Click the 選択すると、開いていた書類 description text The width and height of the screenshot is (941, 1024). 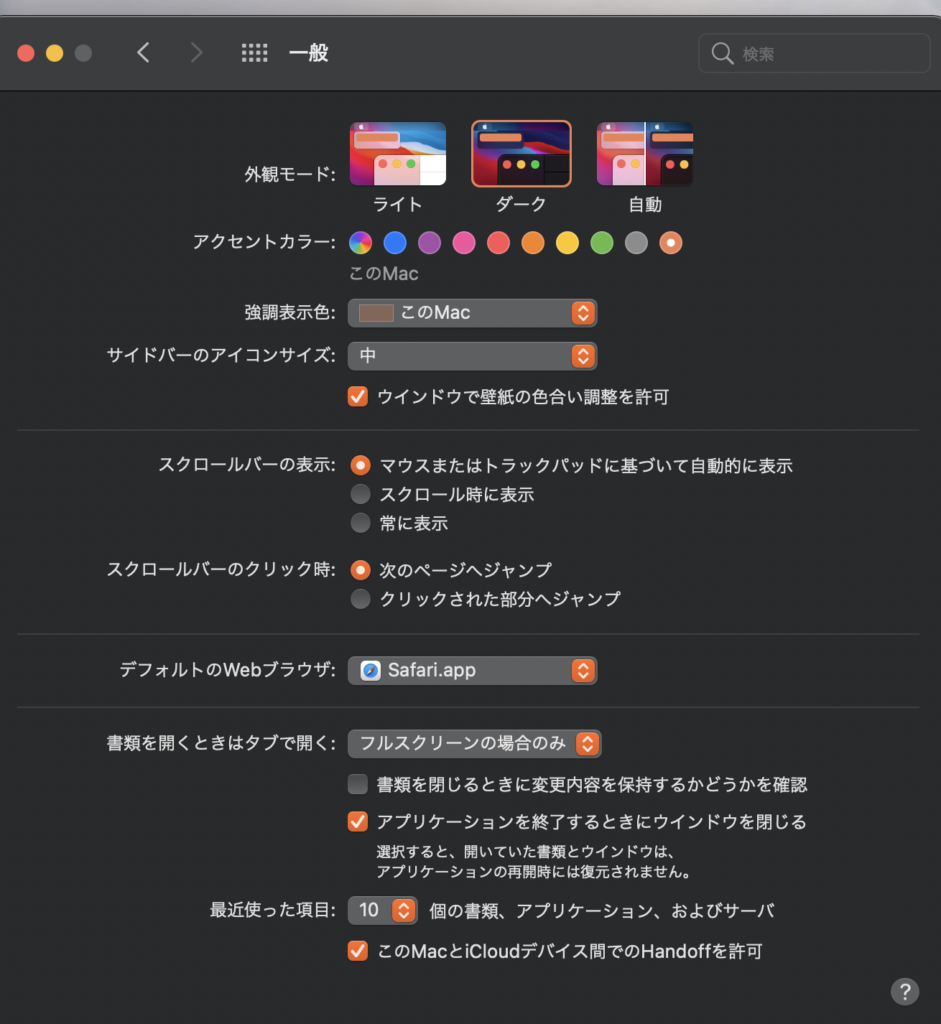pyautogui.click(x=534, y=861)
